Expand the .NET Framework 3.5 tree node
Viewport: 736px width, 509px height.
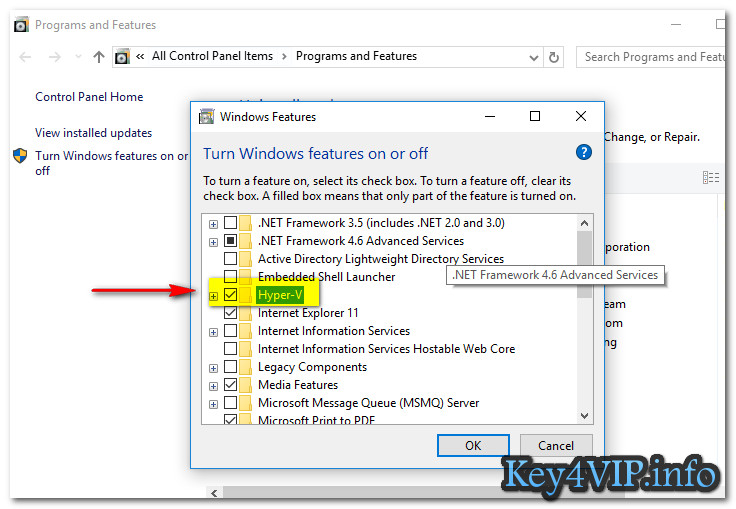pos(214,224)
